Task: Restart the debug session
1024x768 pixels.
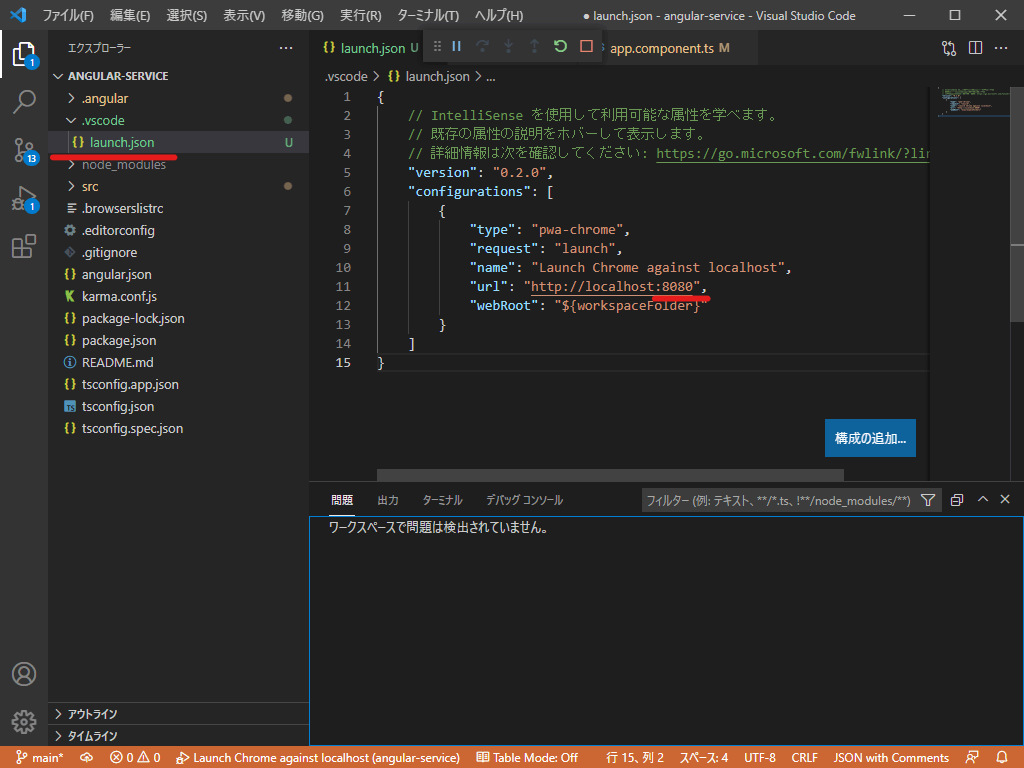Action: (560, 46)
